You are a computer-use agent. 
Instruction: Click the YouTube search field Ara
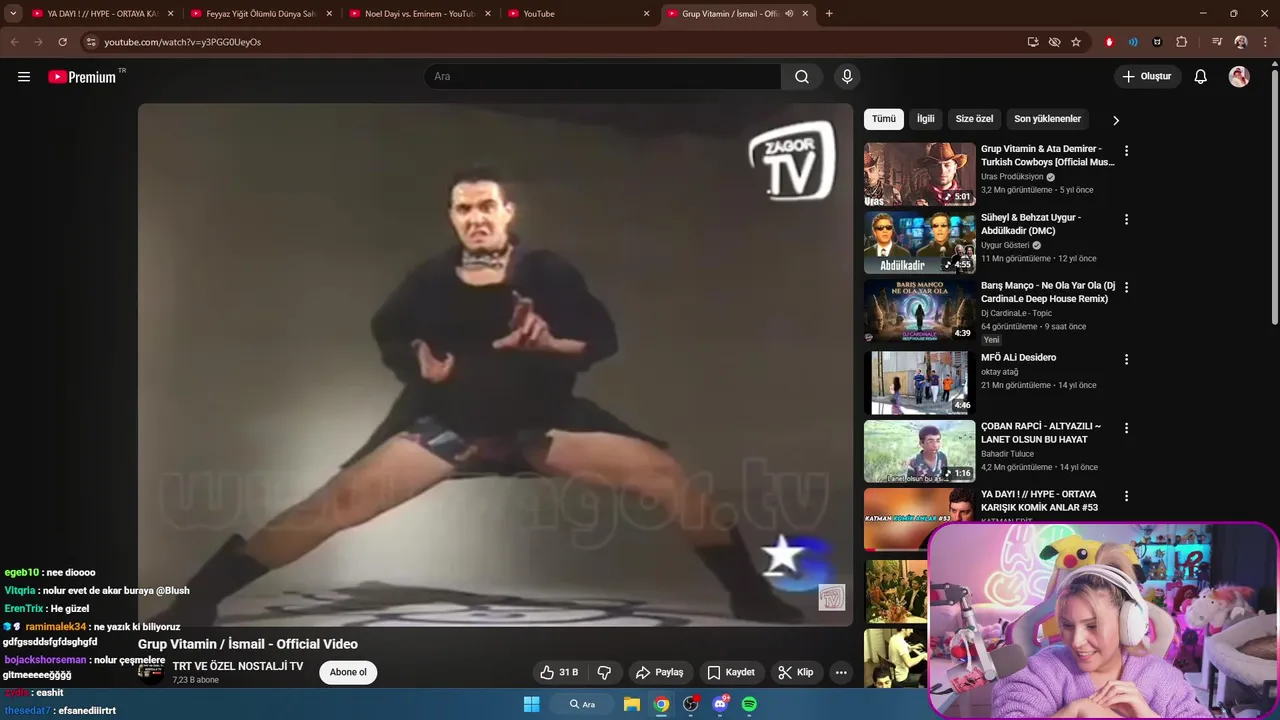coord(603,77)
